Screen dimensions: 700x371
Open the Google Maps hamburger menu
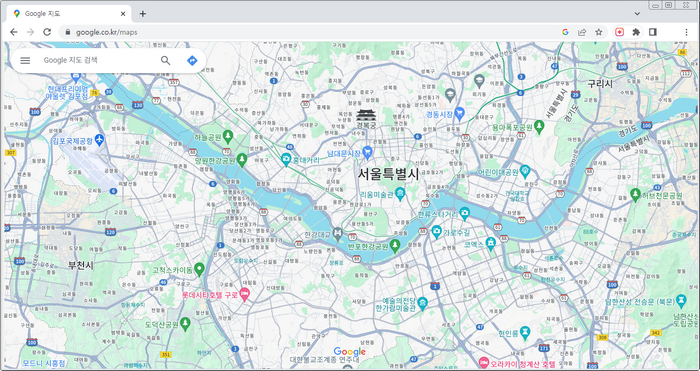25,61
